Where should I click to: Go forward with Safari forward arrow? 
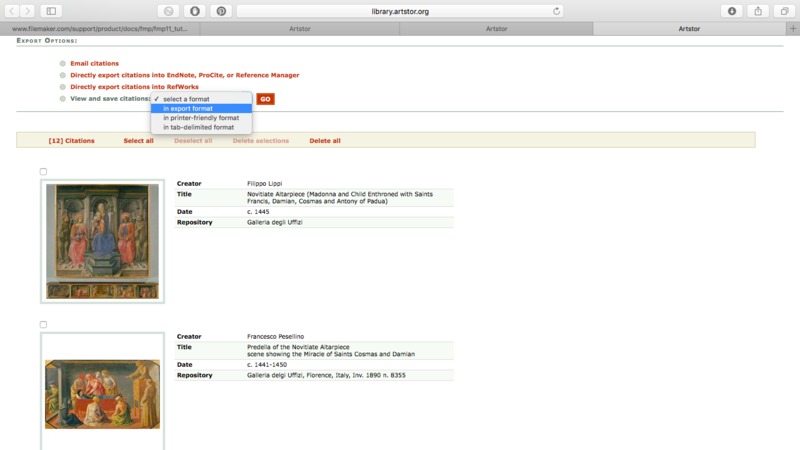(x=27, y=11)
